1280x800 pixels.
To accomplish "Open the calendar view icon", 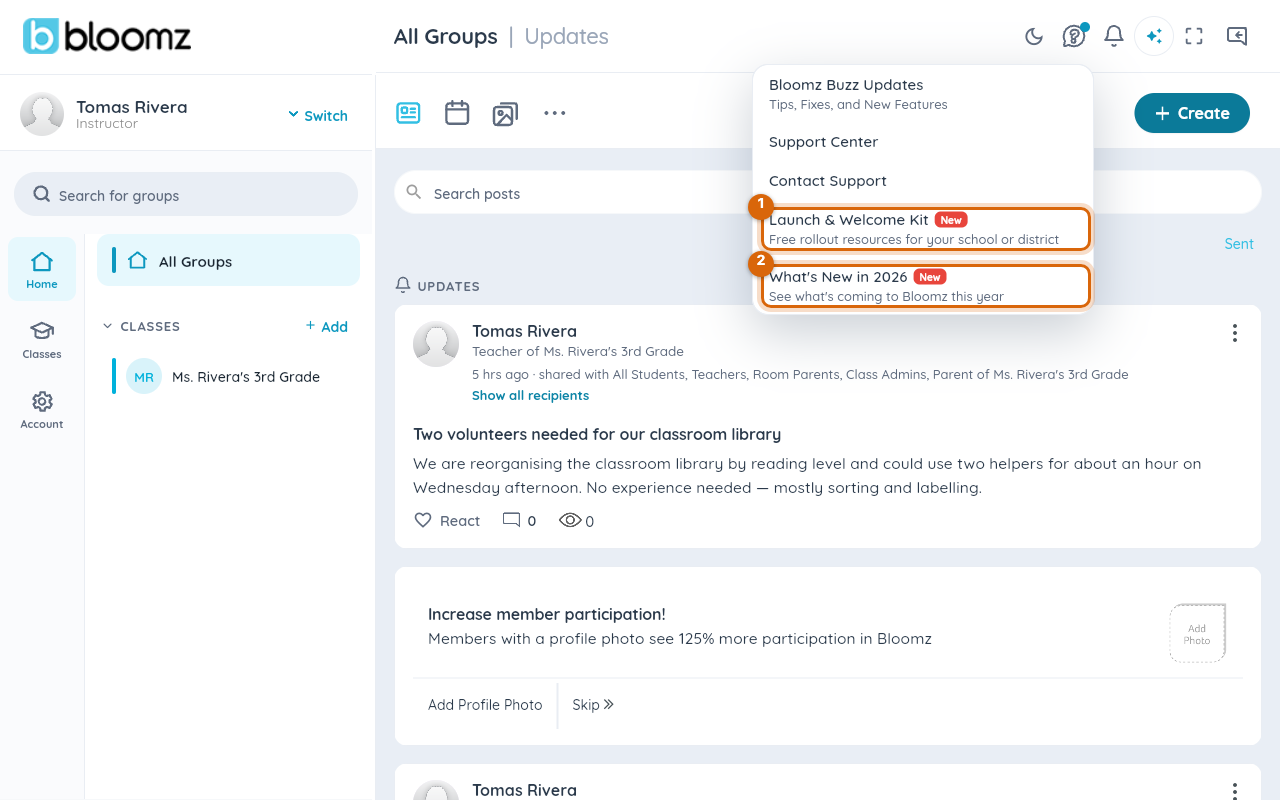I will [x=457, y=113].
